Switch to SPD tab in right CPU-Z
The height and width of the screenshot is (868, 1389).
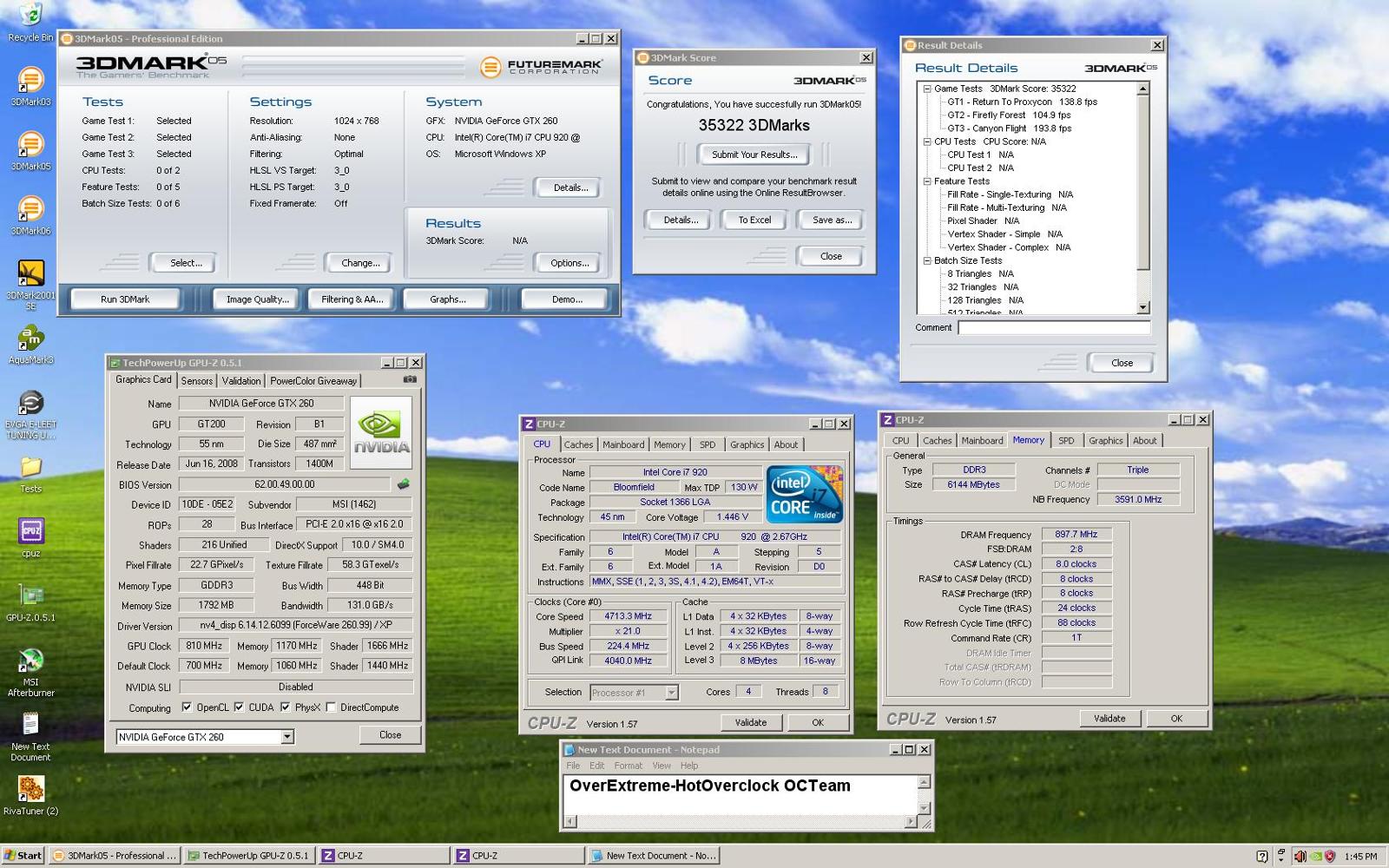(1066, 441)
